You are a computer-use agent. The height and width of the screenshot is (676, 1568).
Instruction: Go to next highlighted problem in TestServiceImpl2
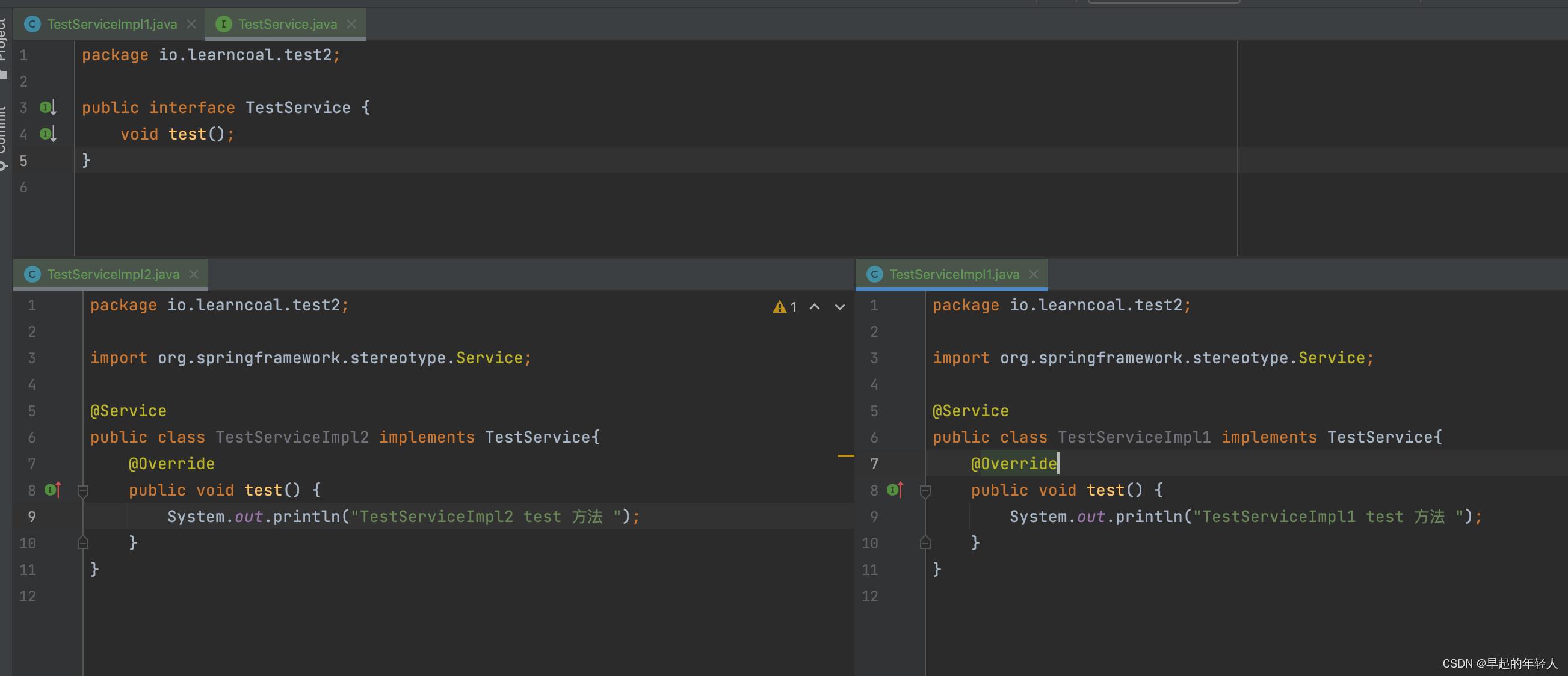click(x=840, y=307)
